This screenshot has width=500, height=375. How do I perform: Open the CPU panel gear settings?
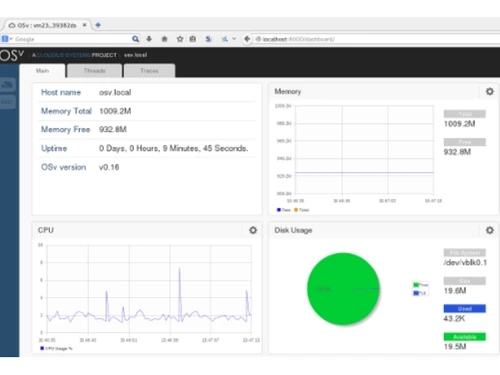pyautogui.click(x=253, y=230)
